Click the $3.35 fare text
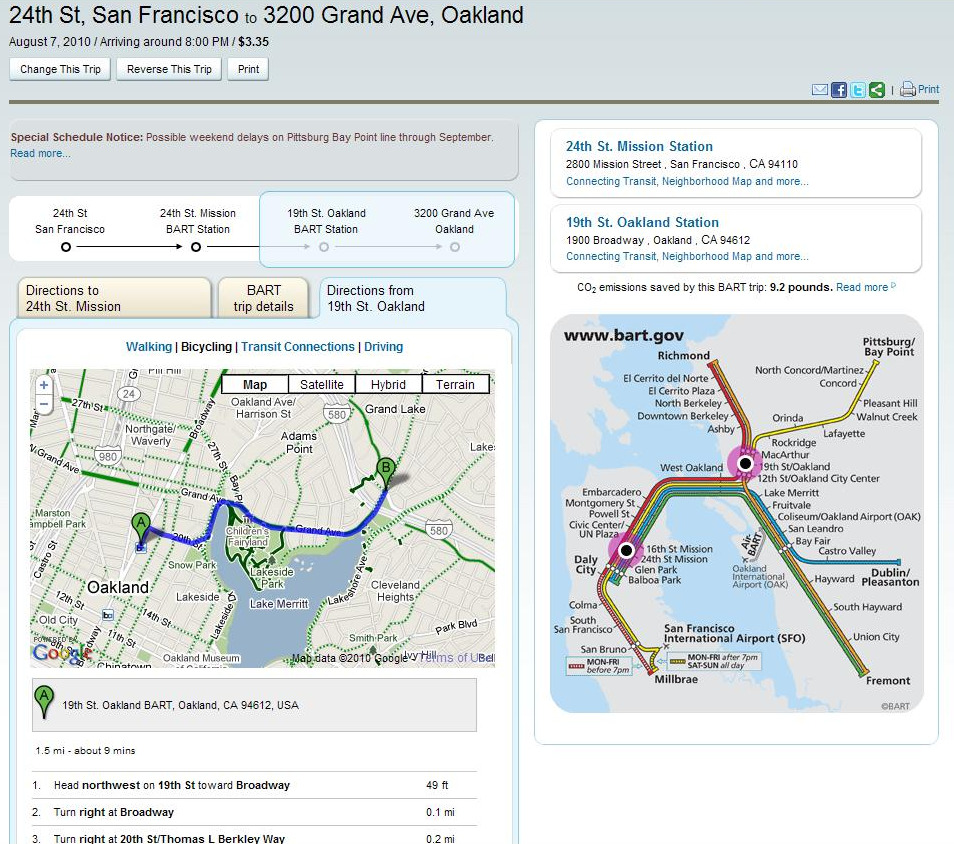The image size is (954, 844). 253,42
